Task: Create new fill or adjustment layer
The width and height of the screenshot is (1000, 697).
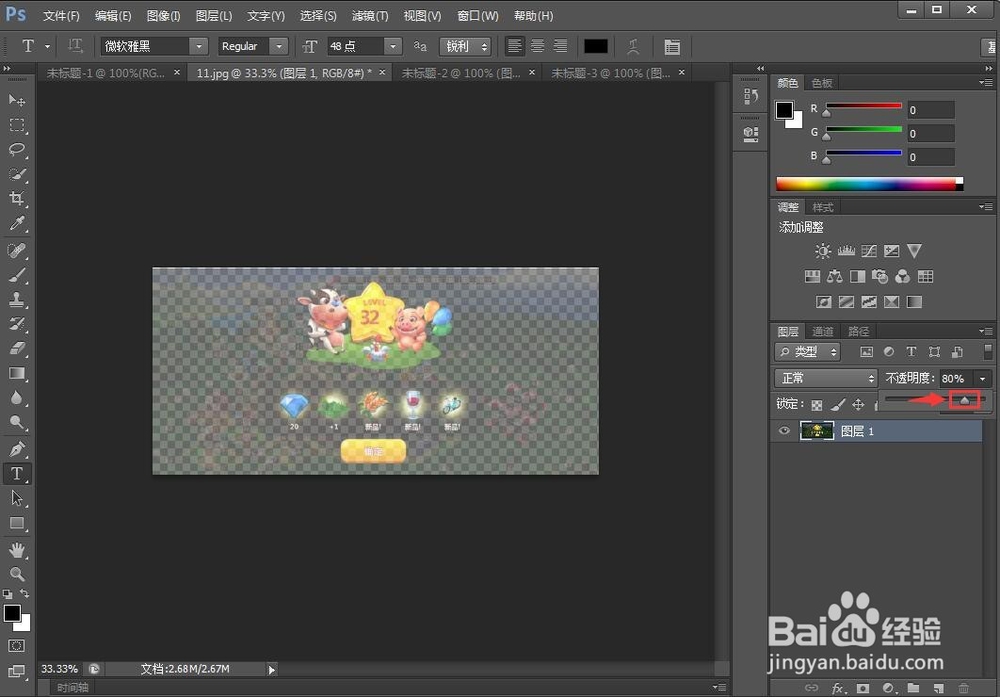Action: [888, 688]
